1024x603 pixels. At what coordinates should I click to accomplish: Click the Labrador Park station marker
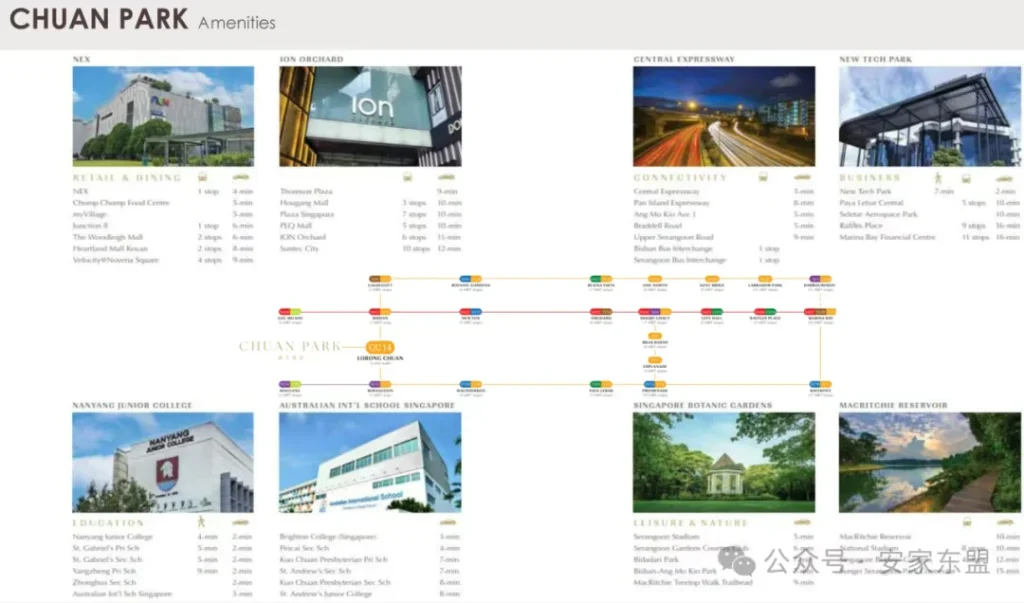765,279
